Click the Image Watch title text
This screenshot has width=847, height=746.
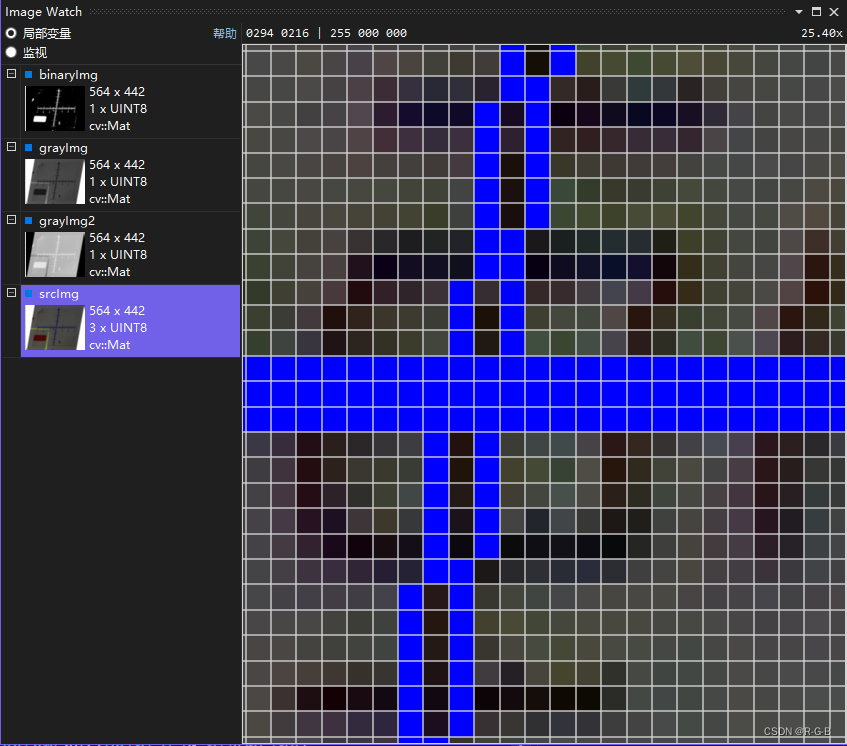click(43, 11)
